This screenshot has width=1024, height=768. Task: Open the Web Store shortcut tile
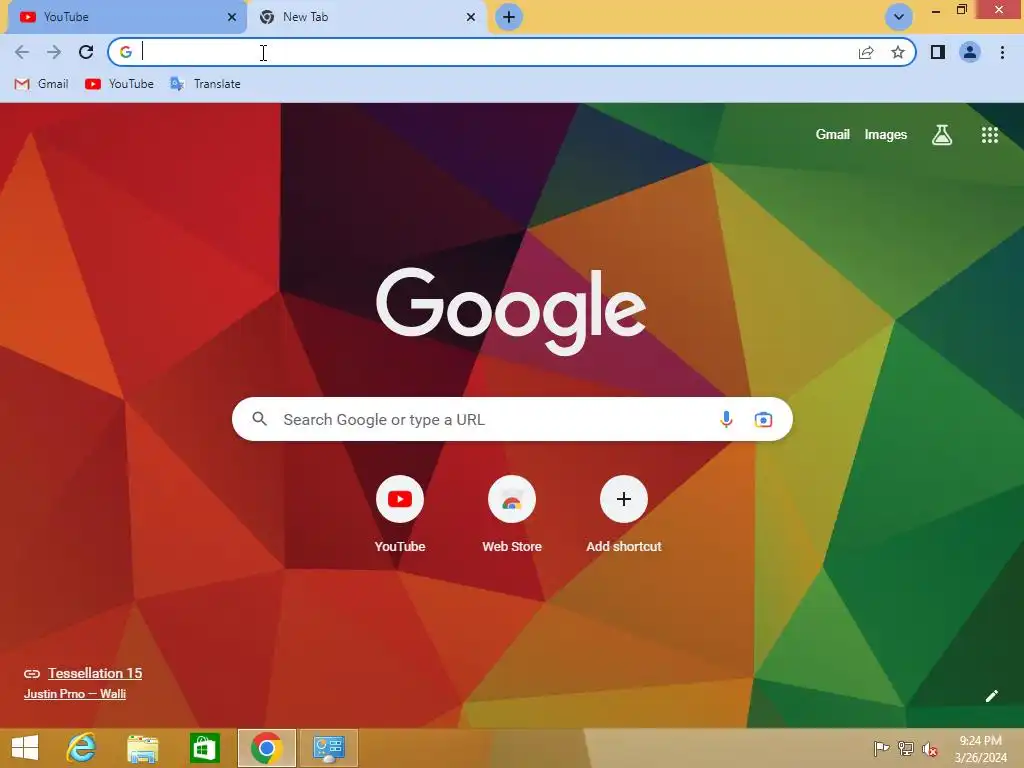point(512,515)
